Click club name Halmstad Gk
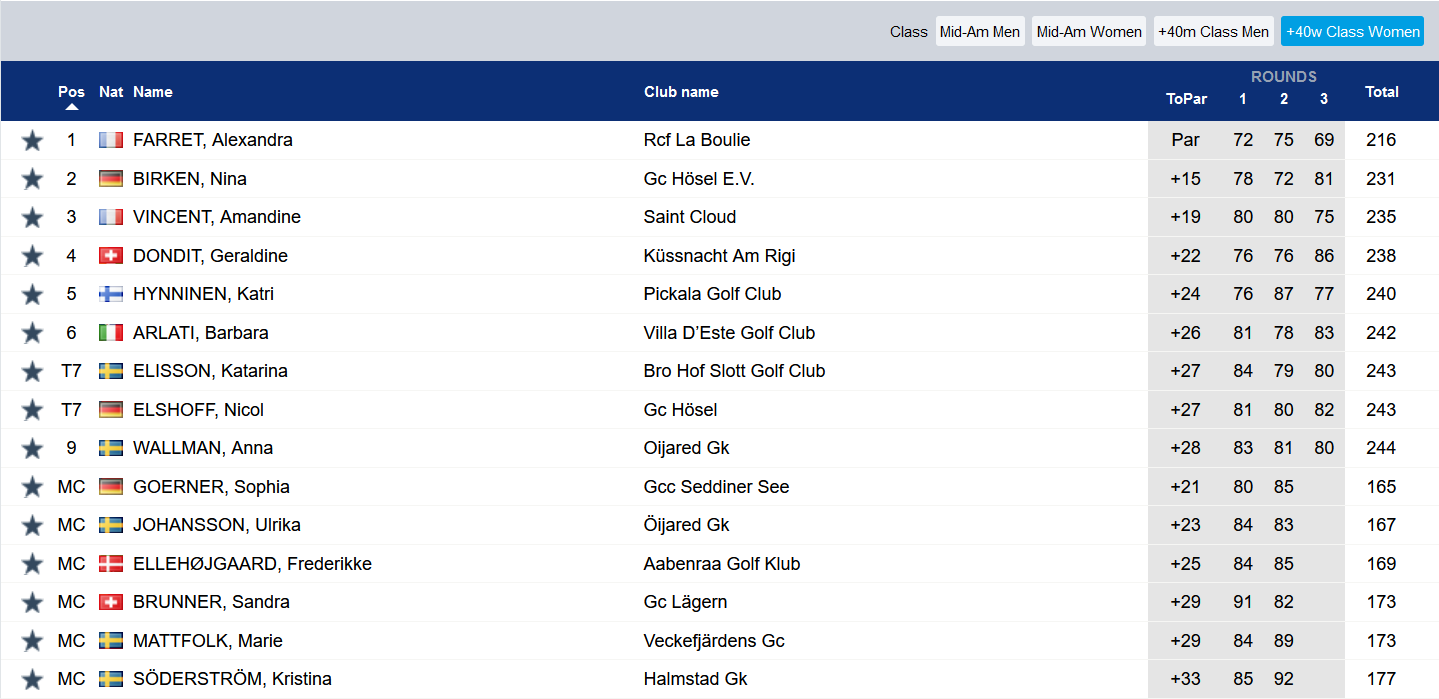Image resolution: width=1439 pixels, height=699 pixels. (696, 679)
